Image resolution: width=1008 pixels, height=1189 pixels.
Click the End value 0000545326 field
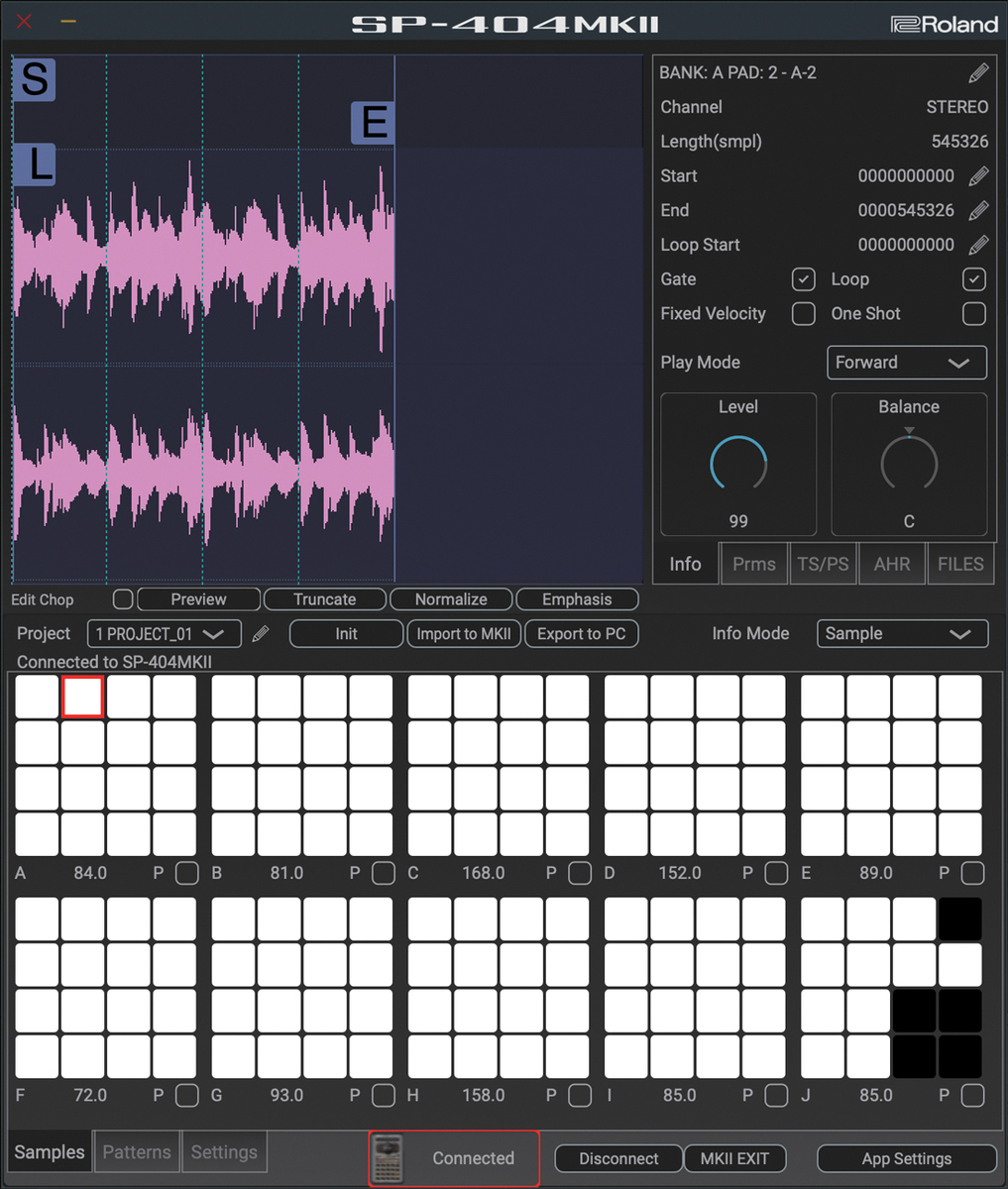tap(906, 211)
